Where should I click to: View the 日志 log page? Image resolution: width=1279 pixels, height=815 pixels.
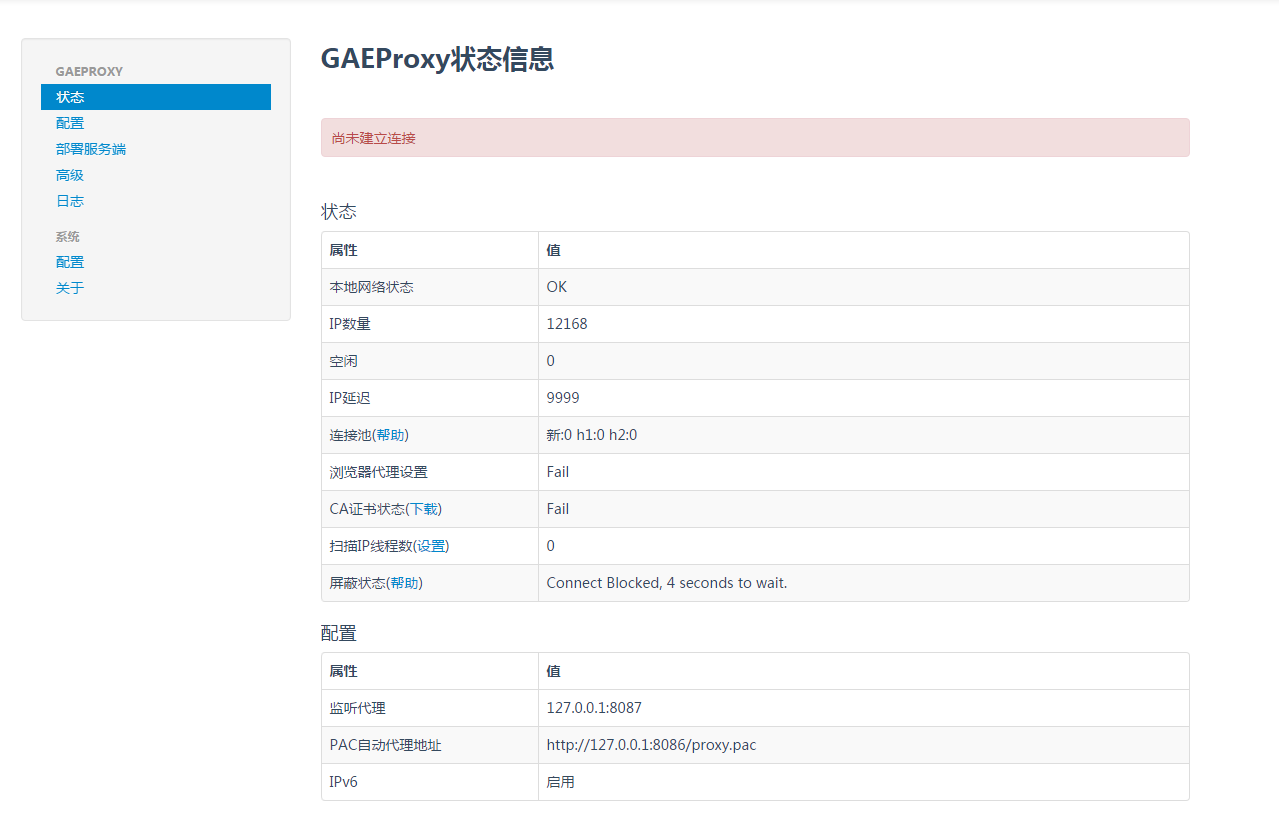[x=69, y=200]
